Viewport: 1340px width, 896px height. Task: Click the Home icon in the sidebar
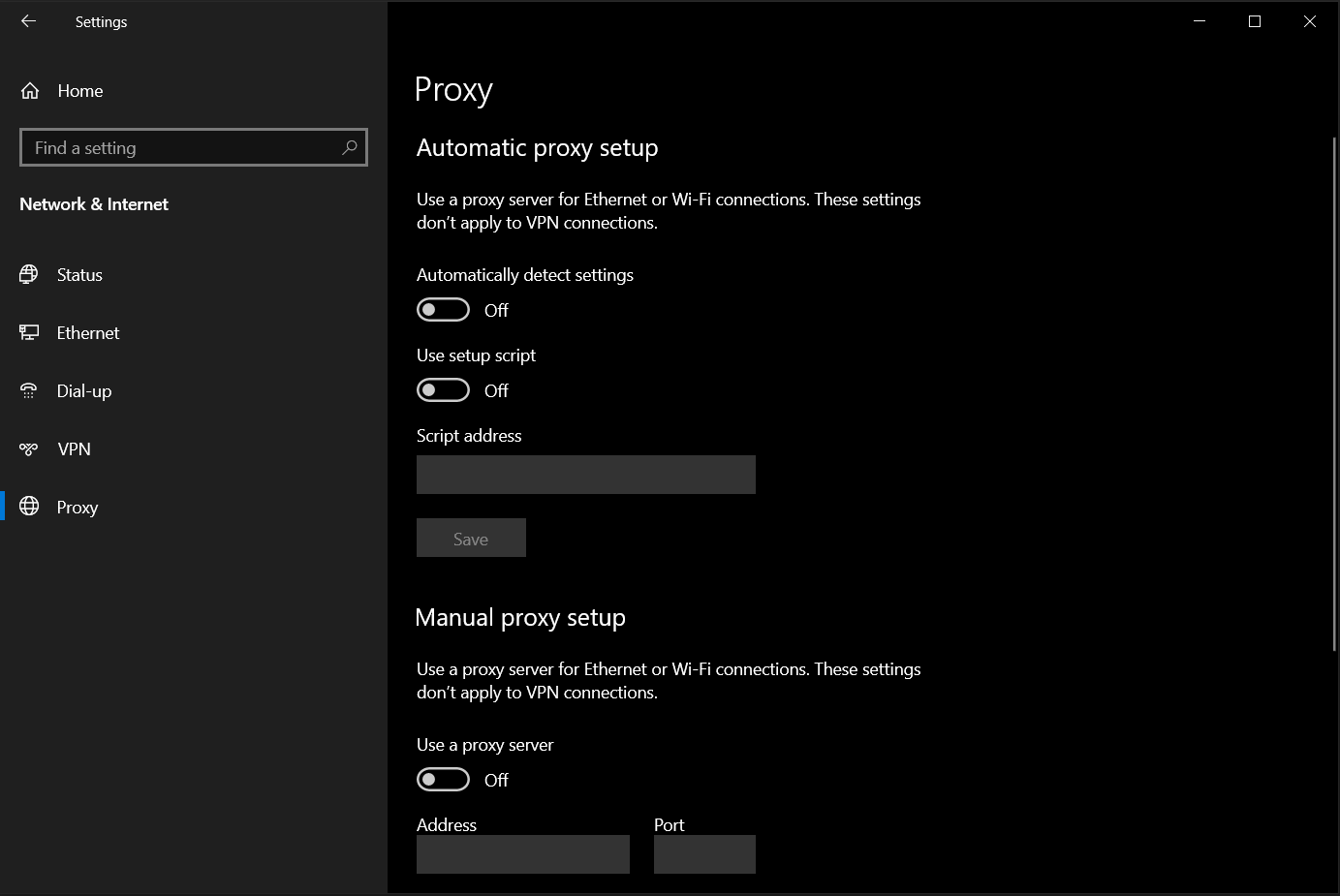(29, 90)
